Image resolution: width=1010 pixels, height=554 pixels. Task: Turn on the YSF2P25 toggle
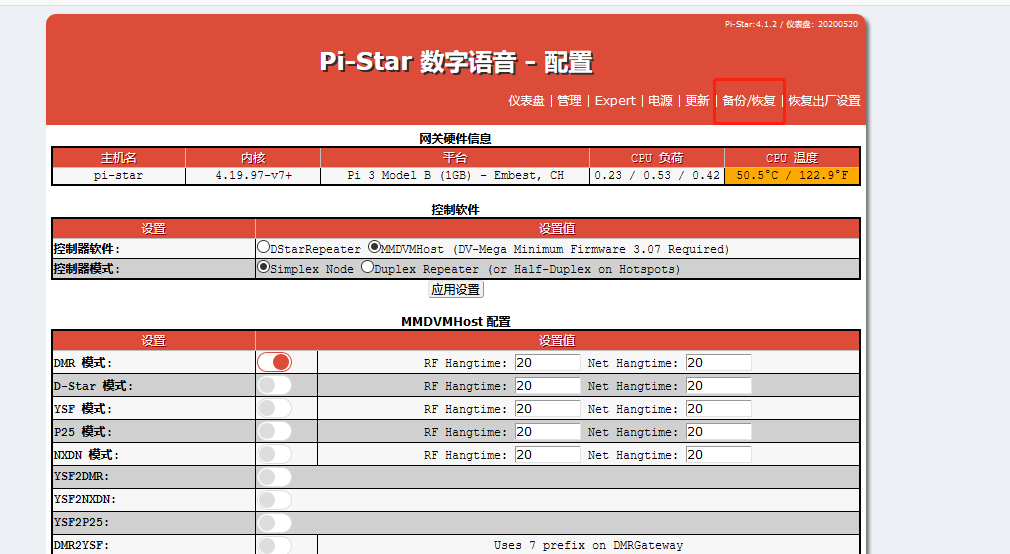click(274, 522)
